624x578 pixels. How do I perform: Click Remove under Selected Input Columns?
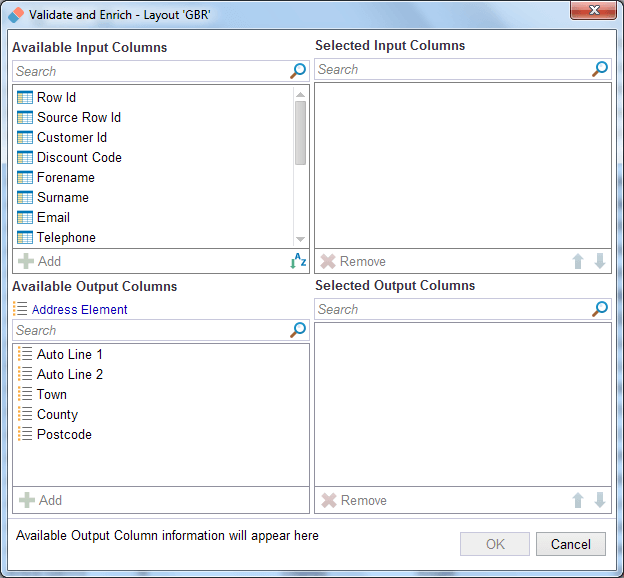[353, 261]
